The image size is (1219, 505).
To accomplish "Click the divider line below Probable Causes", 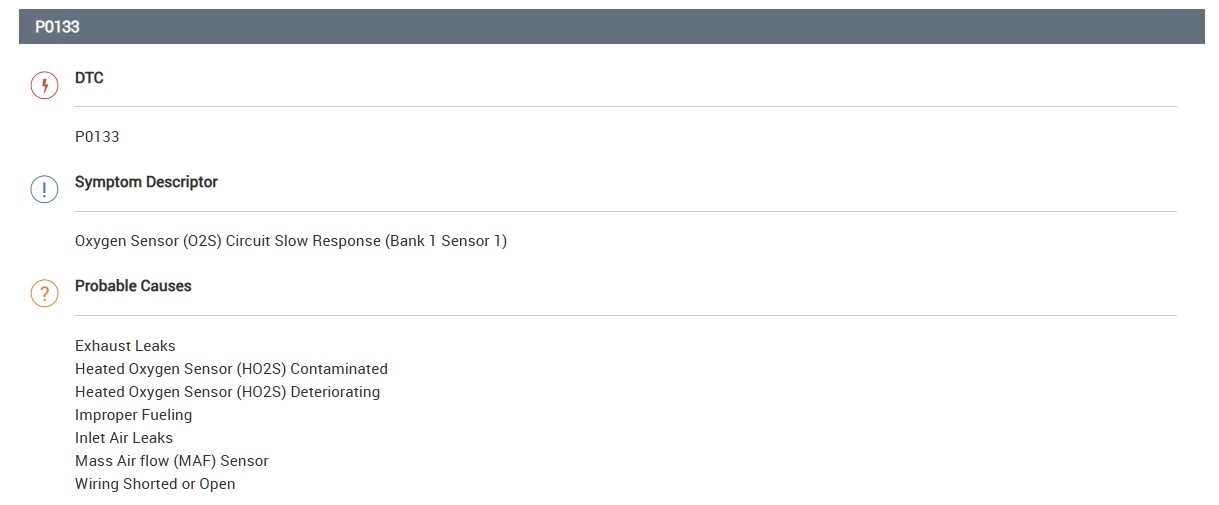I will 626,315.
